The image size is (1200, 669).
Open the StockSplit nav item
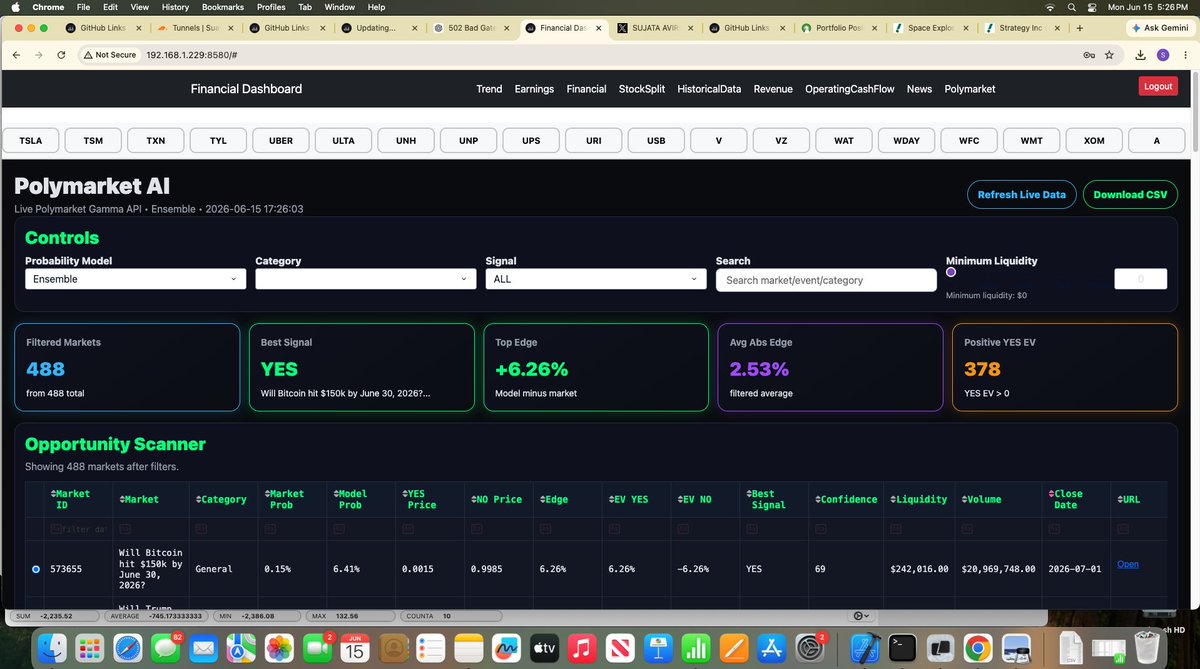coord(642,89)
